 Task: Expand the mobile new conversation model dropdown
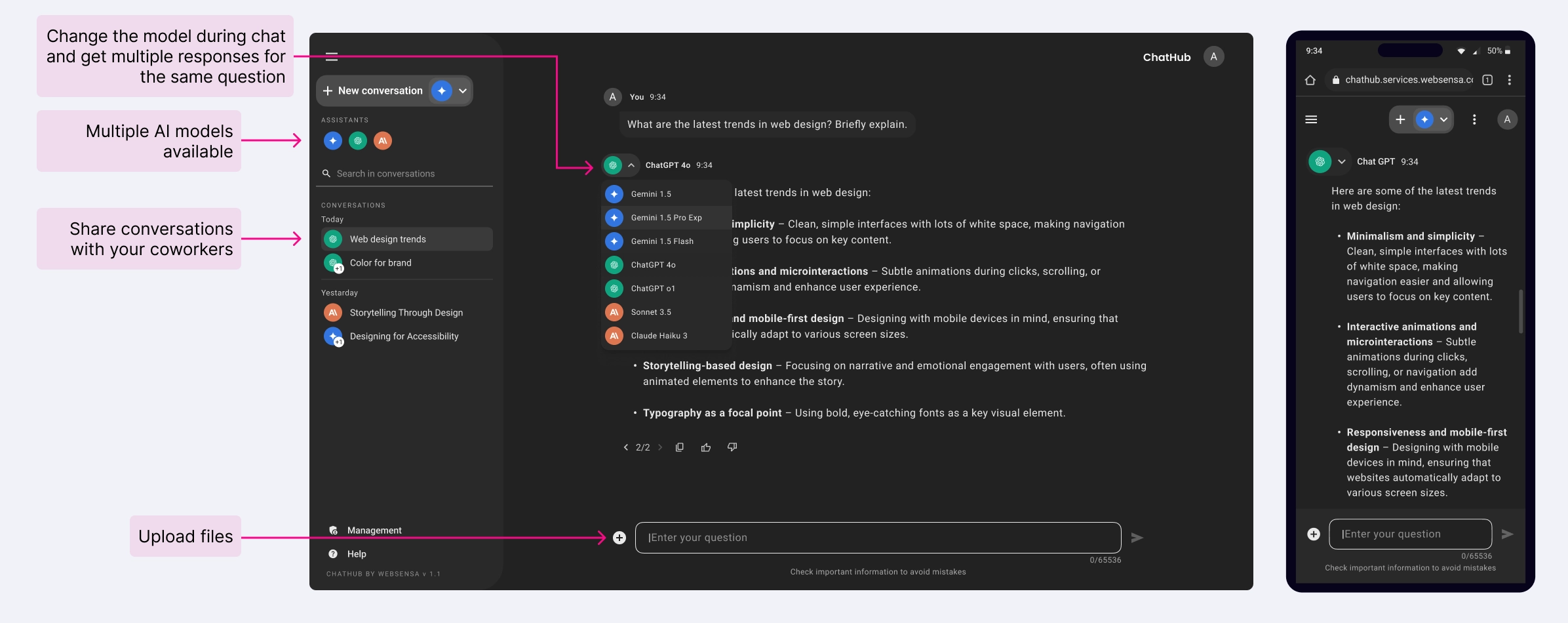click(x=1443, y=119)
